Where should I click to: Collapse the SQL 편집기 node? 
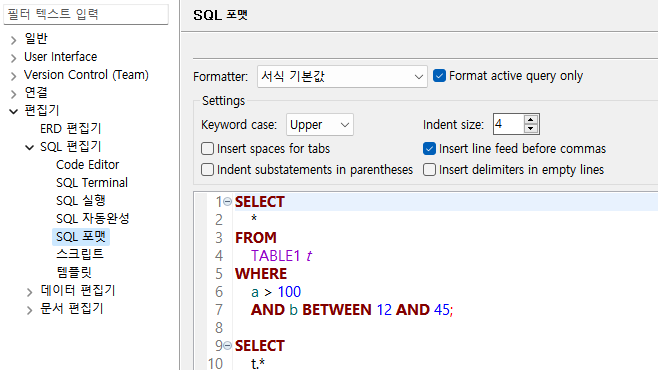coord(29,148)
